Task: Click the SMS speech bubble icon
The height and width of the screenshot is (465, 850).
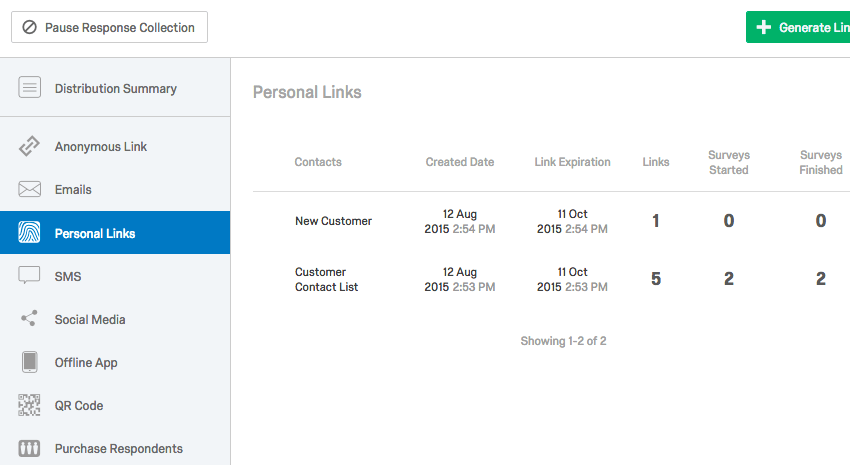Action: (x=29, y=275)
